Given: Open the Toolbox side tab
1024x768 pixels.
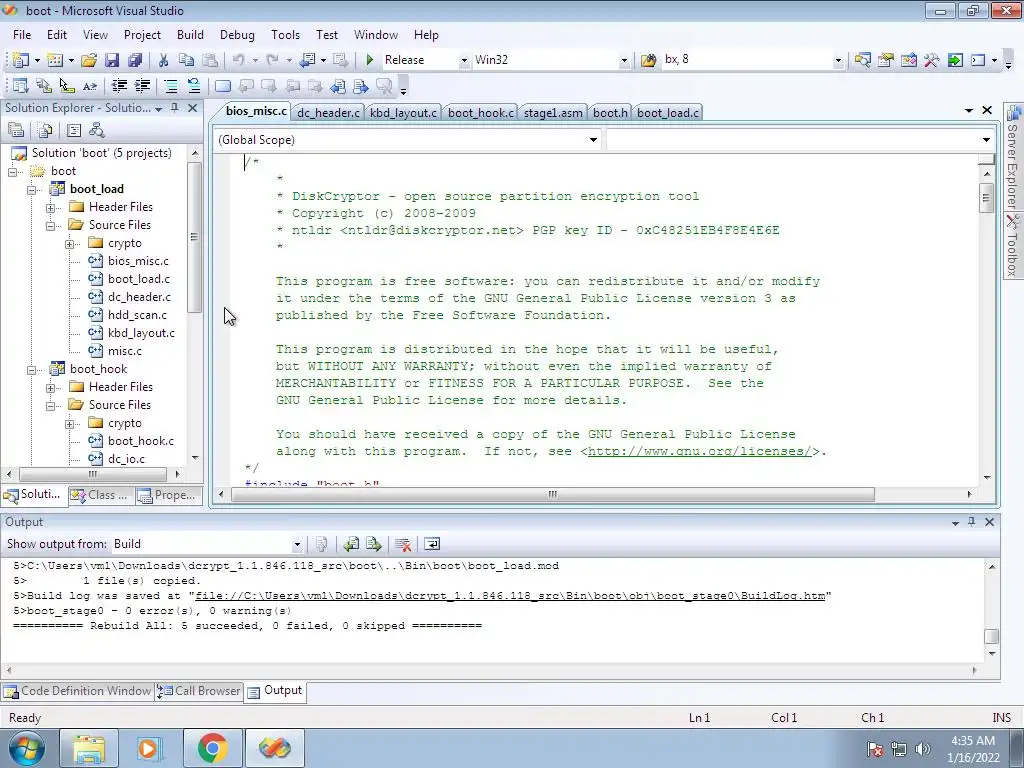Looking at the screenshot, I should coord(1012,246).
